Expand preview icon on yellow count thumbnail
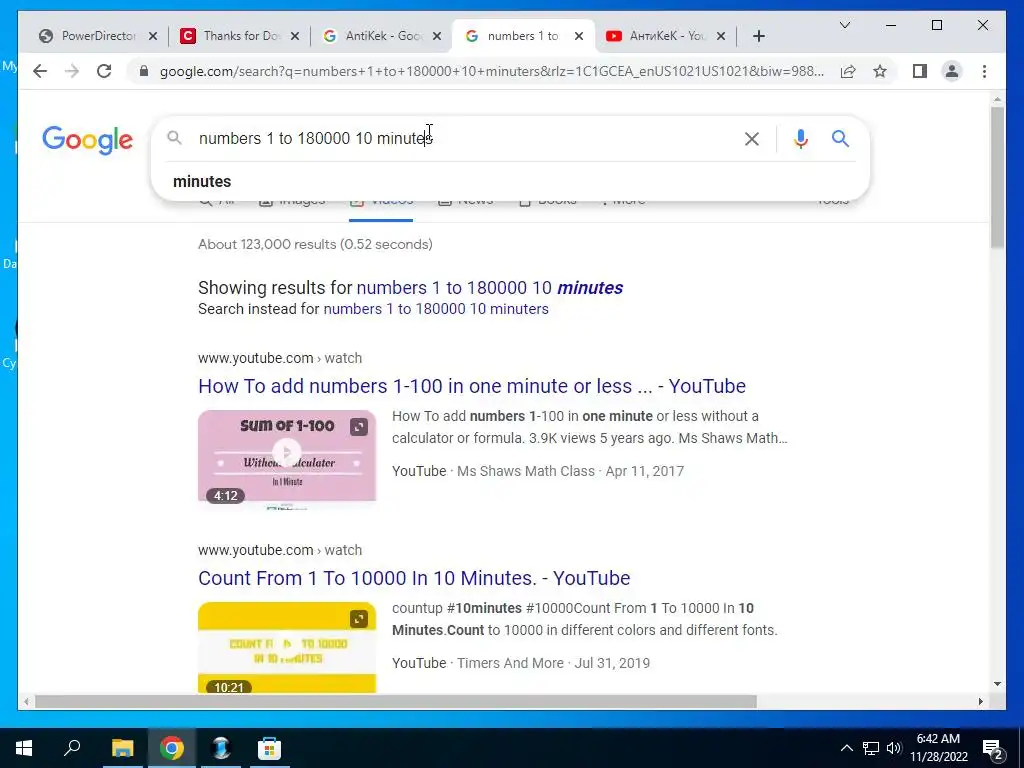The width and height of the screenshot is (1024, 768). 359,619
